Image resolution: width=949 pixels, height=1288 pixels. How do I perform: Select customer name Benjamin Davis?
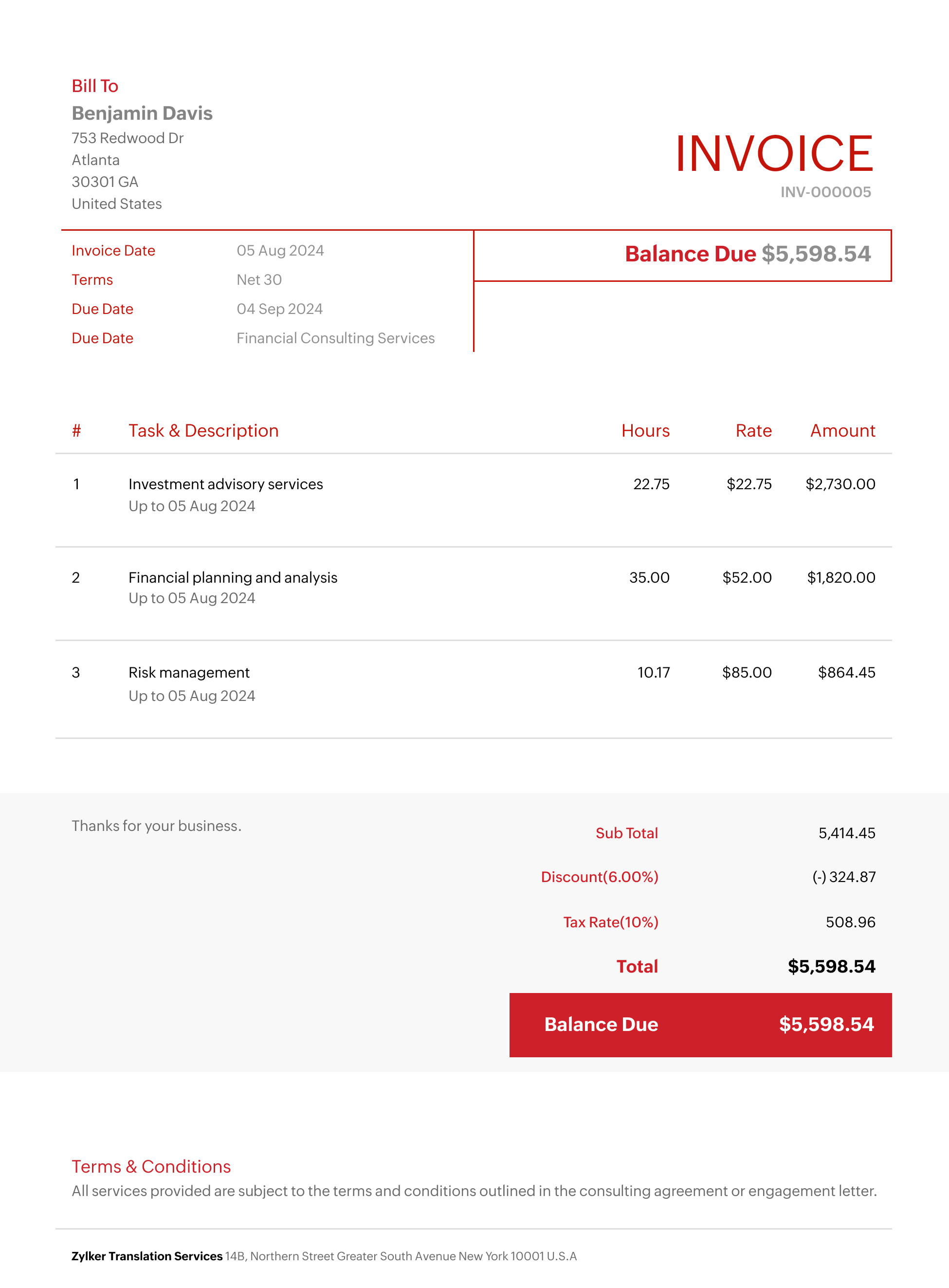coord(142,113)
